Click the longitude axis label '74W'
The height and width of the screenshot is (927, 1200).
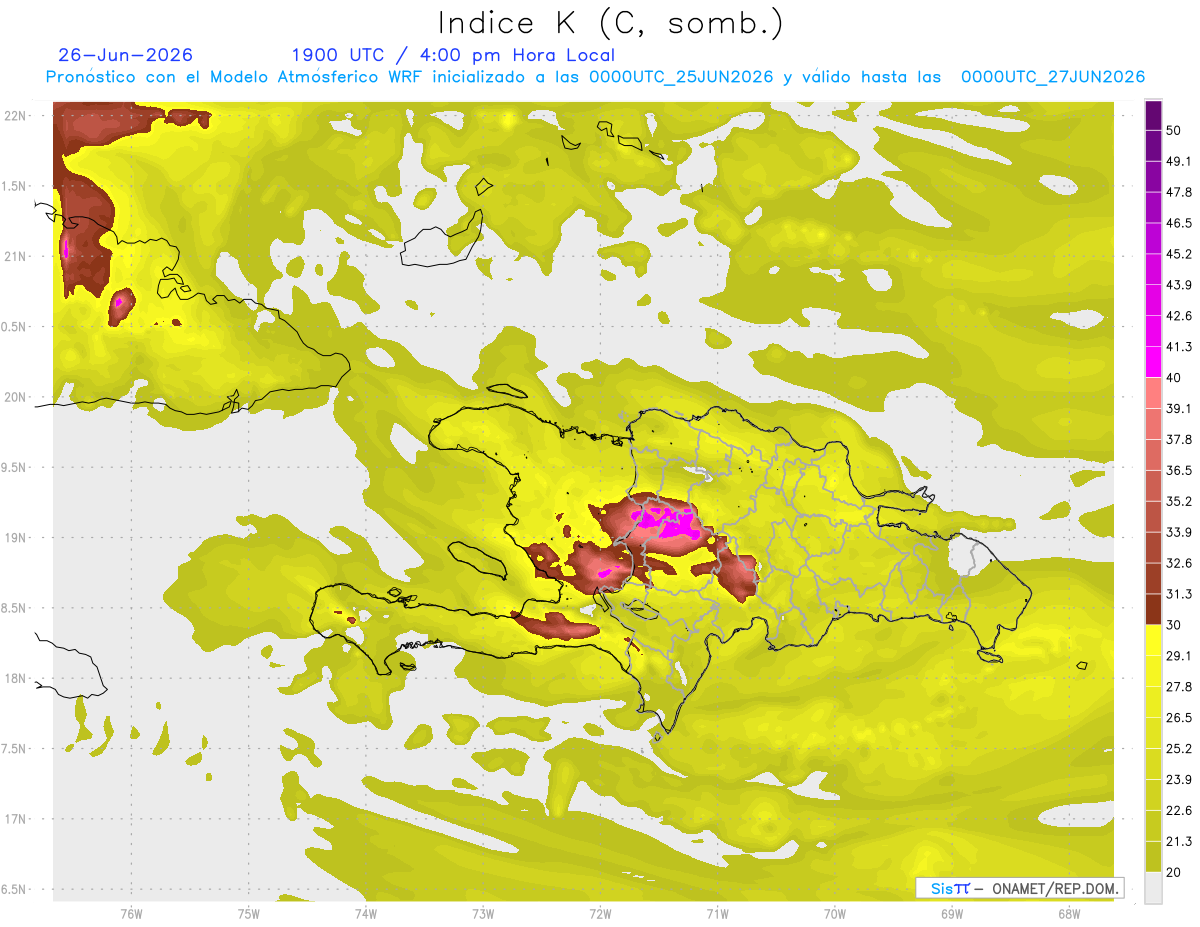click(366, 913)
